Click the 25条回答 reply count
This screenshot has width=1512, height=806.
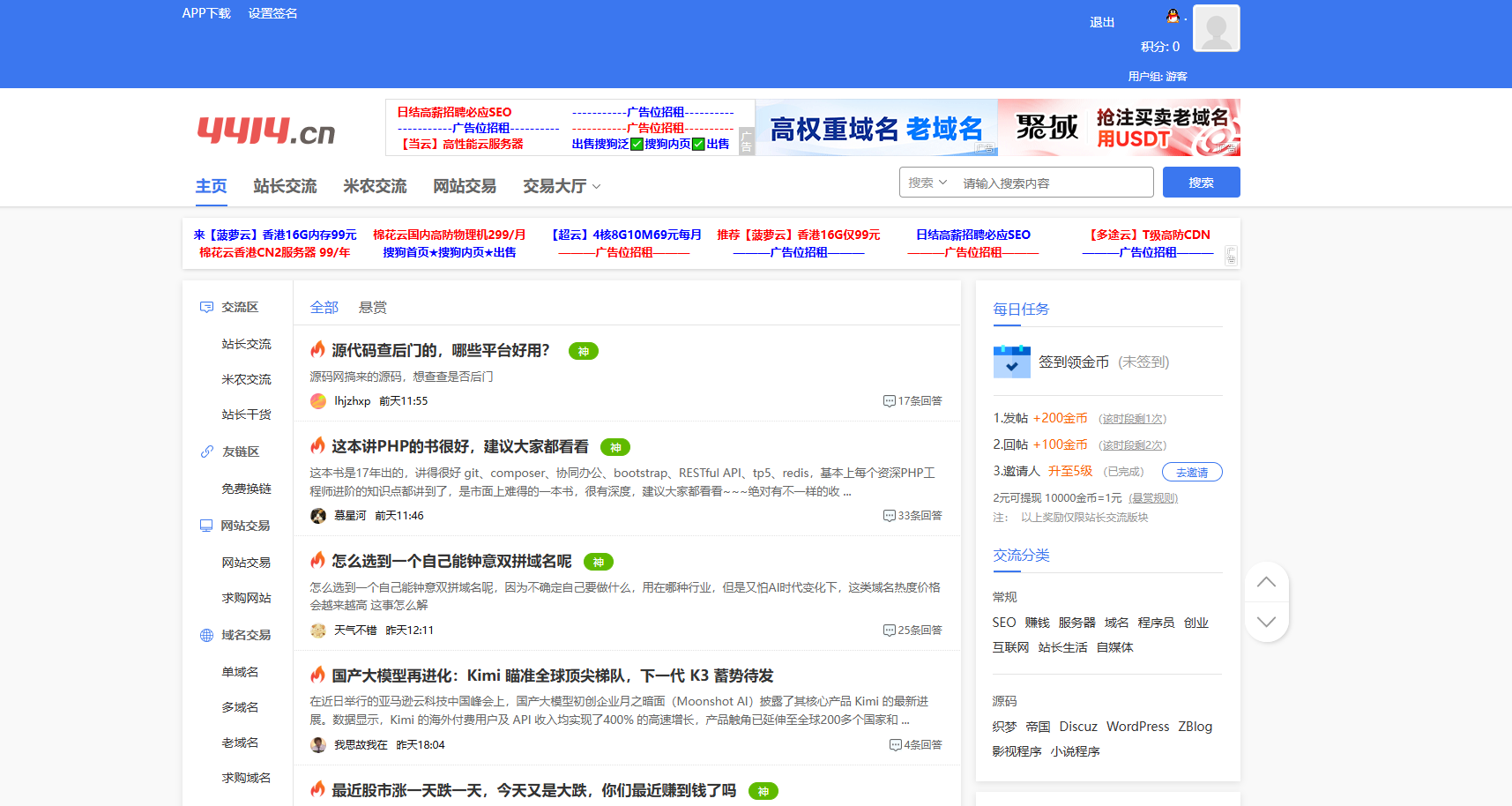coord(913,631)
